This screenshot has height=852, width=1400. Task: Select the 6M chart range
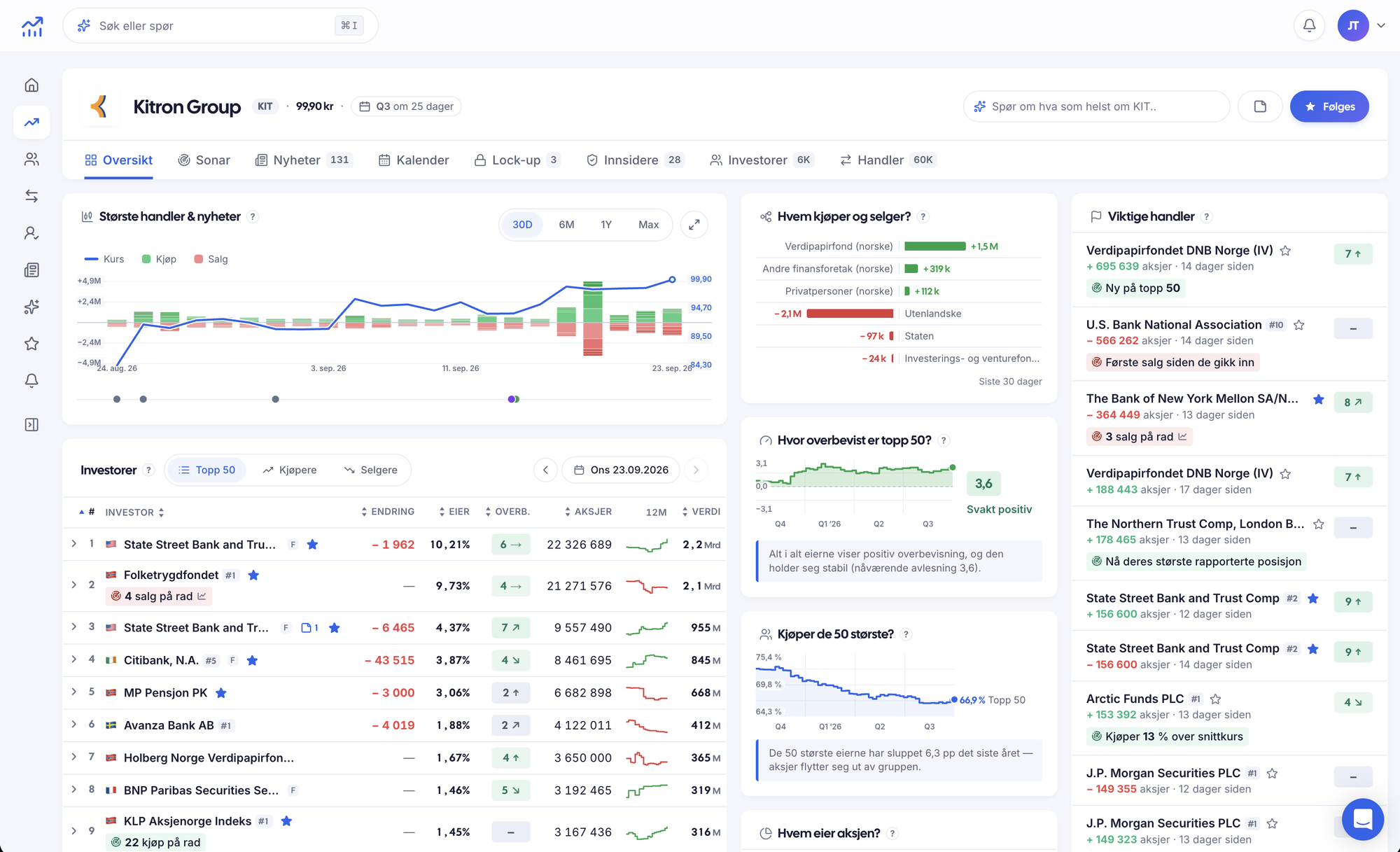point(566,225)
